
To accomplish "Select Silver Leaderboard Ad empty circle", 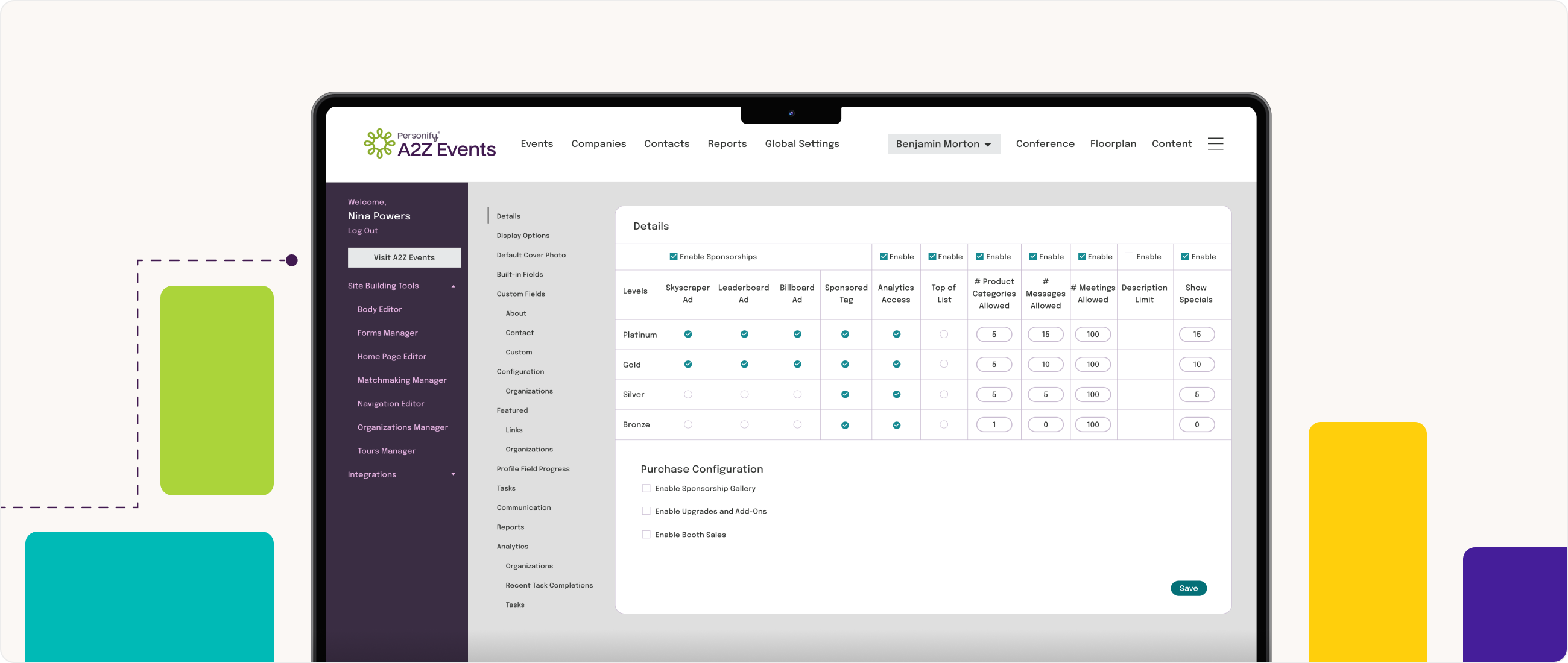I will click(744, 394).
